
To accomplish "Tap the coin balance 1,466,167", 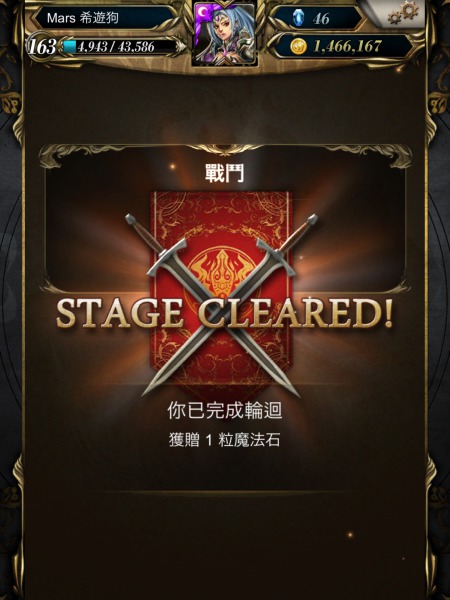I will [x=347, y=47].
